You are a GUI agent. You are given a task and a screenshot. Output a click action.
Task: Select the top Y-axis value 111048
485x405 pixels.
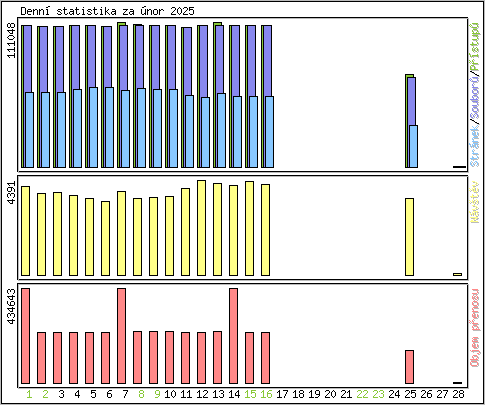12,40
